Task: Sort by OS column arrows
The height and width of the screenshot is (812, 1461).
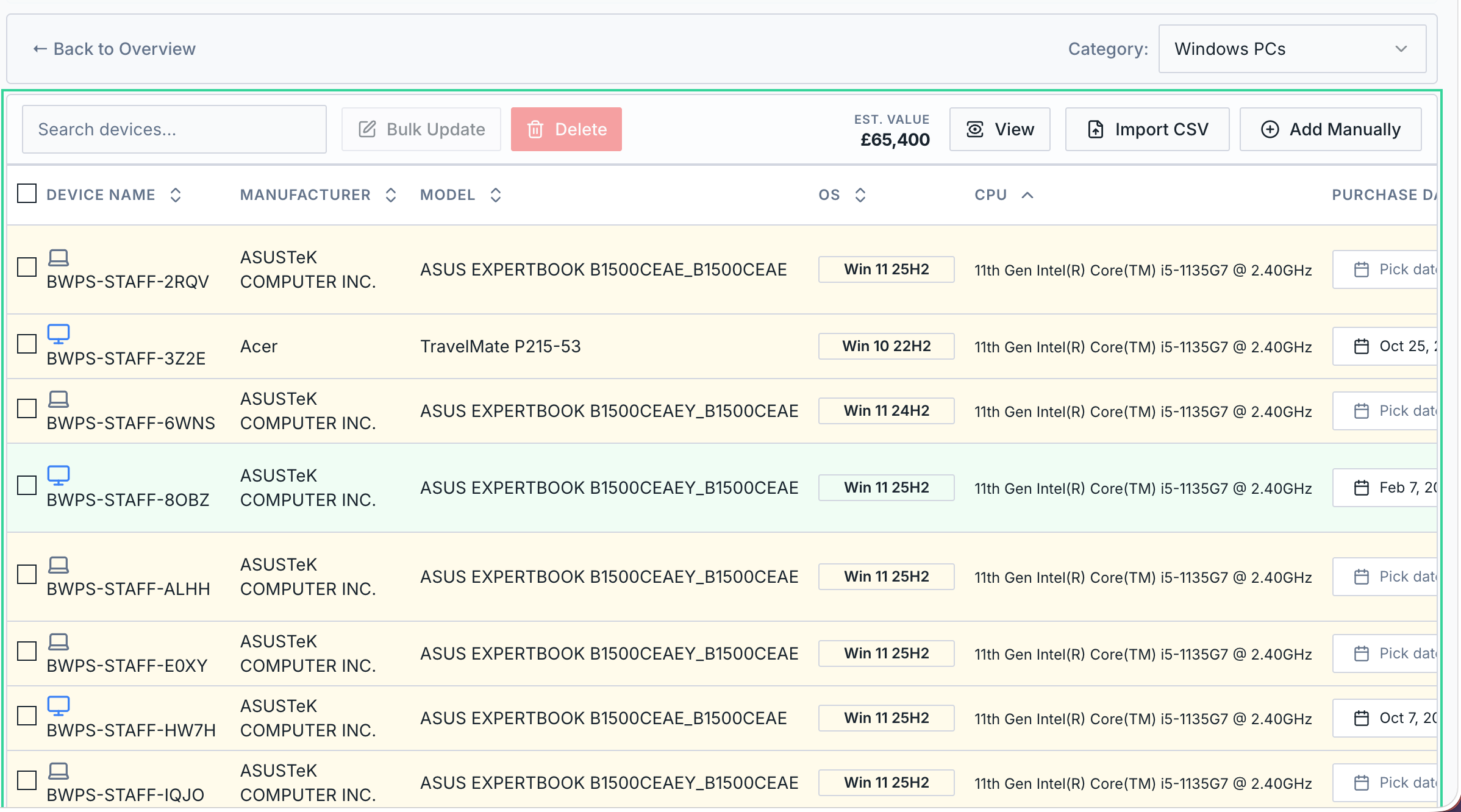Action: pyautogui.click(x=860, y=195)
